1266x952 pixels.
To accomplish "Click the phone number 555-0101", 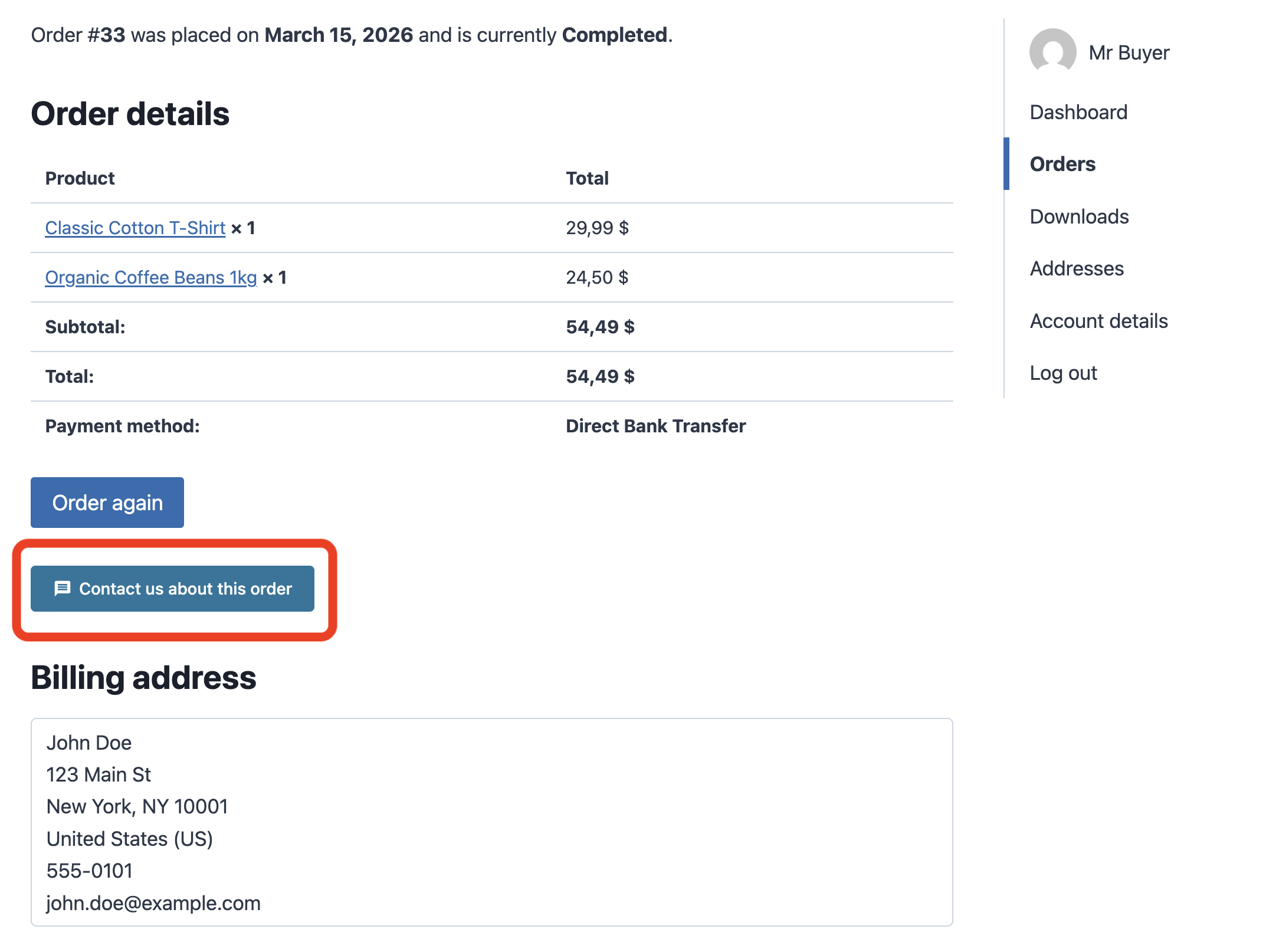I will tap(89, 871).
